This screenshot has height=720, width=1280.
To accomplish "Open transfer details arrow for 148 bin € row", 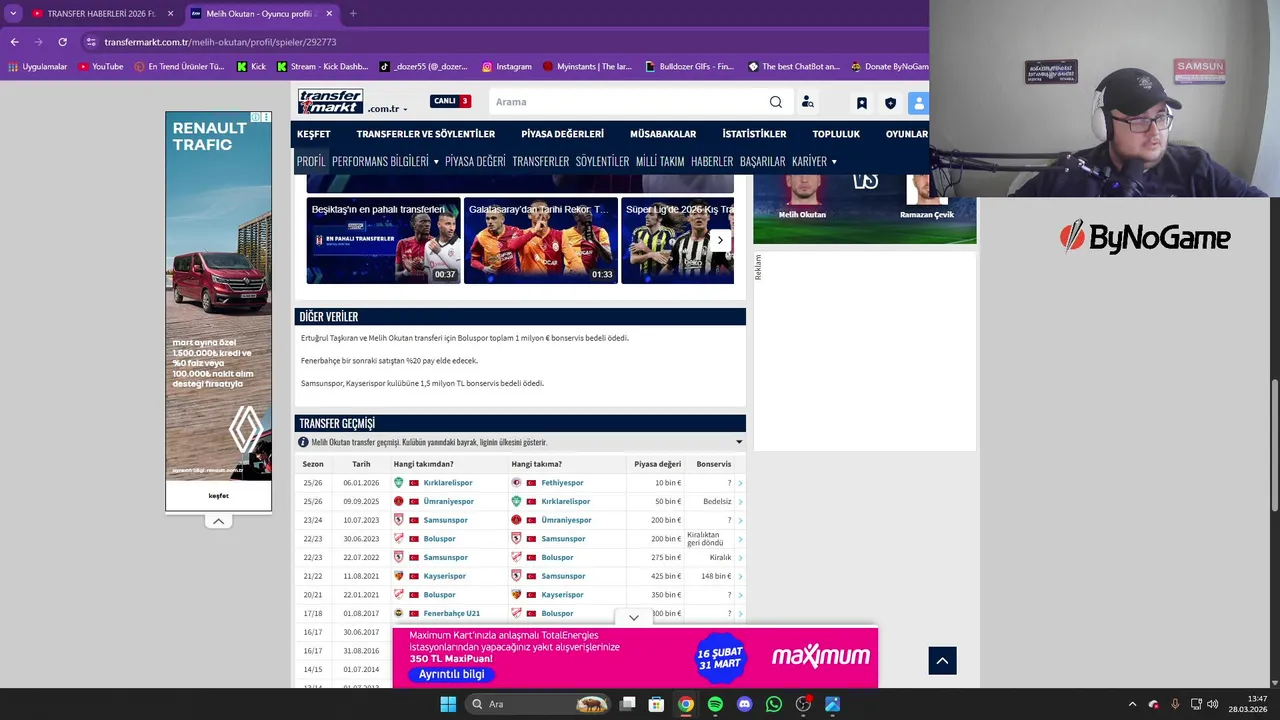I will click(740, 576).
